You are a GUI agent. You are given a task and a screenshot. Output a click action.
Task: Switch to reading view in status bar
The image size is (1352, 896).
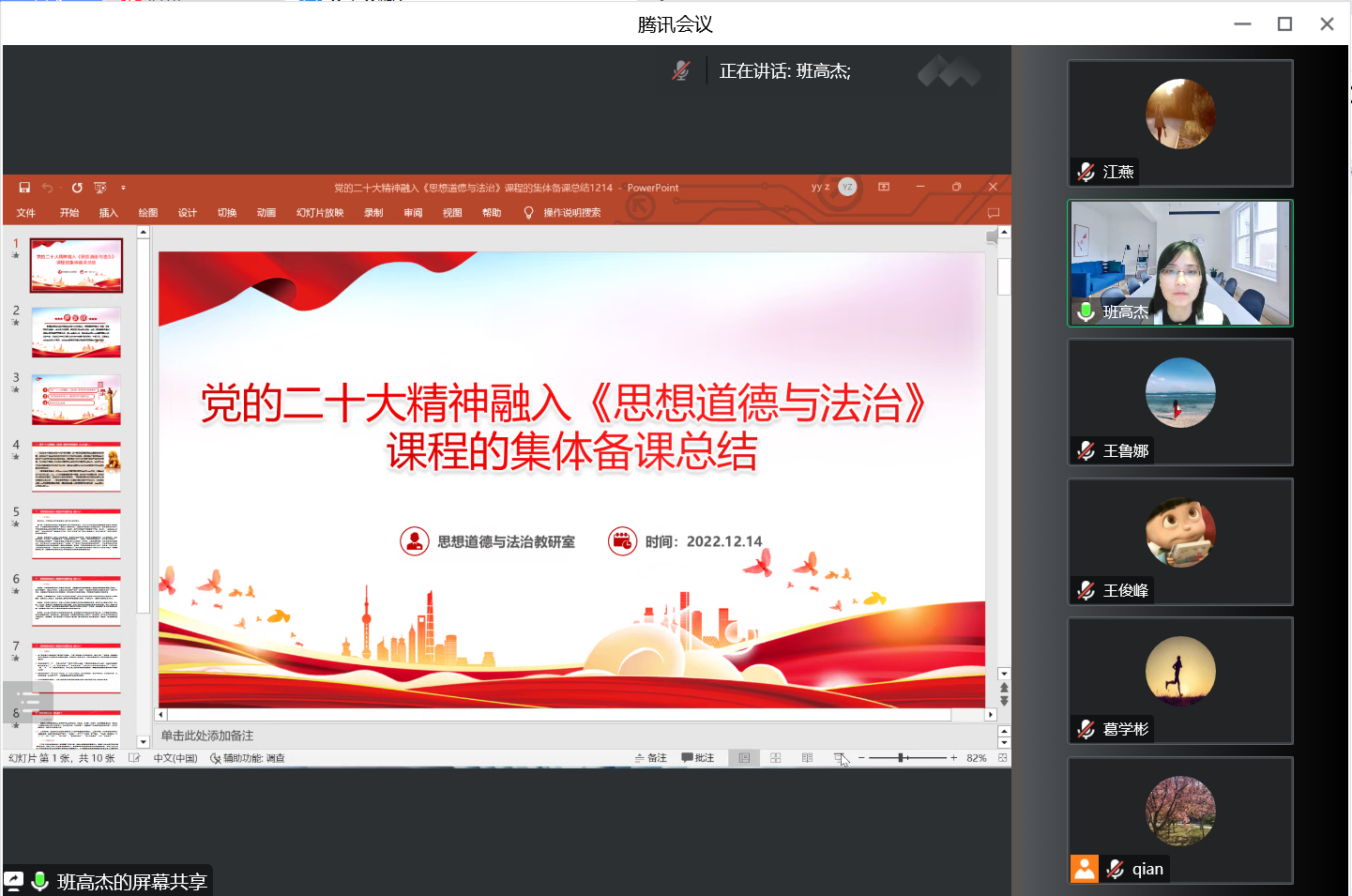(x=807, y=758)
